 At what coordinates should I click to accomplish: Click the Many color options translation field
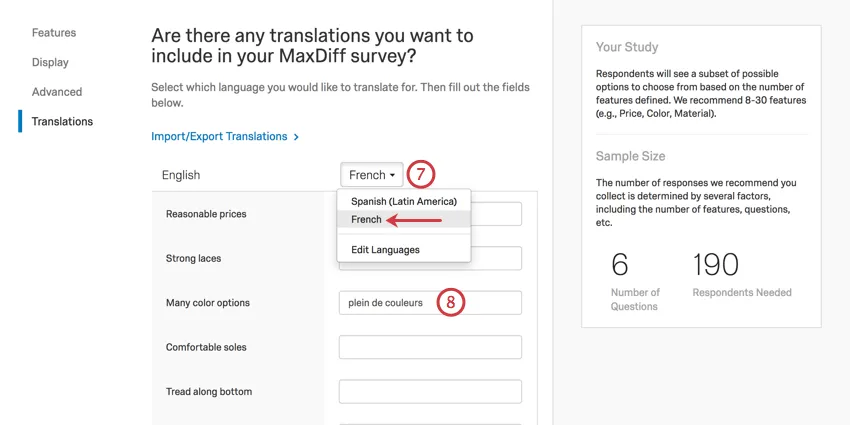(430, 302)
